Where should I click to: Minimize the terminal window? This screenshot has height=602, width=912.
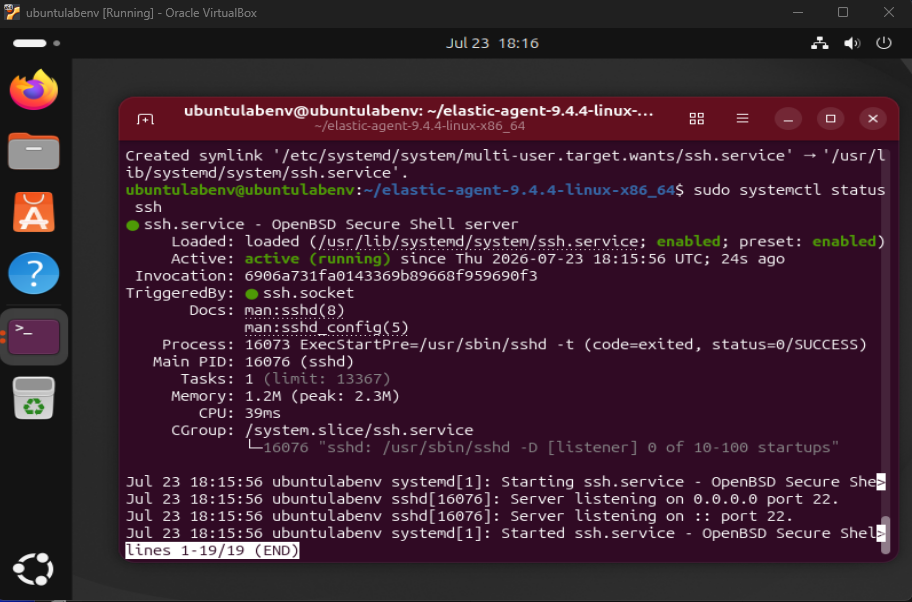tap(788, 119)
